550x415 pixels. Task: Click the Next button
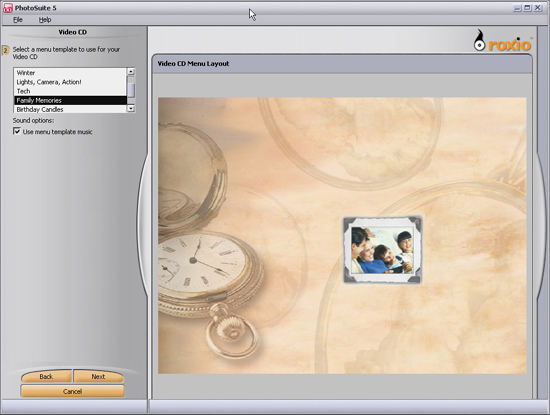(98, 376)
